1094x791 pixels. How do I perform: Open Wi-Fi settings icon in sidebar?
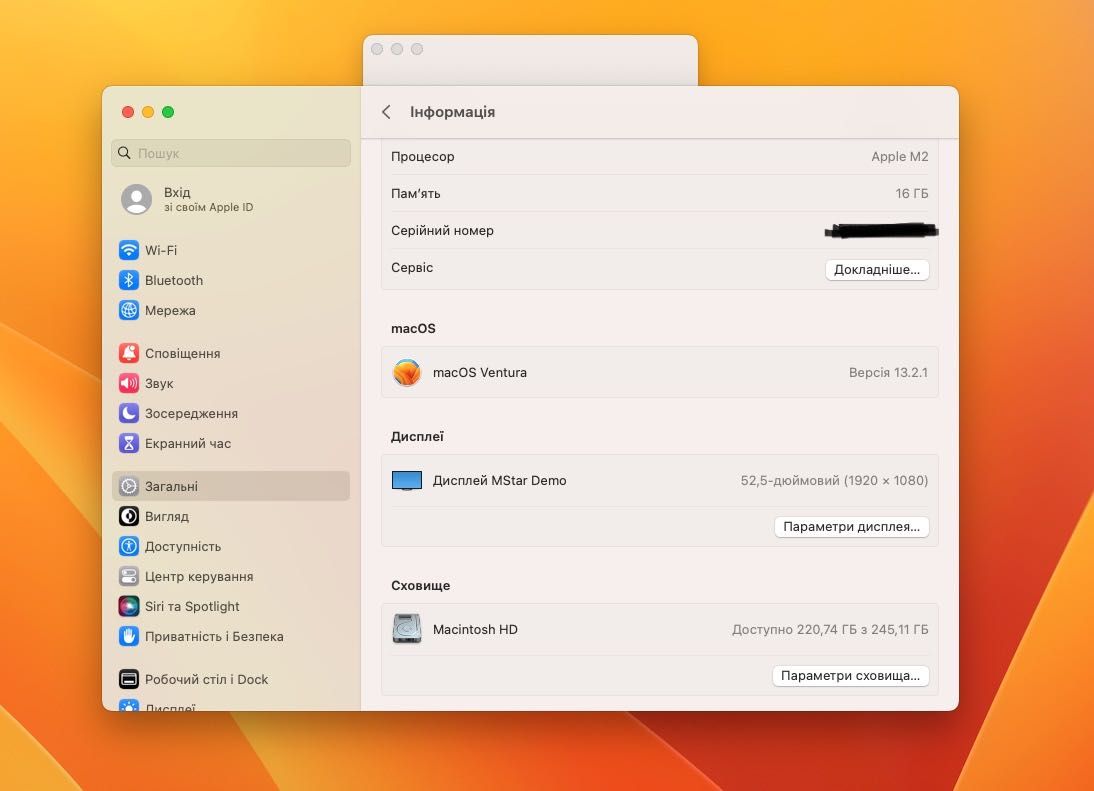click(128, 250)
